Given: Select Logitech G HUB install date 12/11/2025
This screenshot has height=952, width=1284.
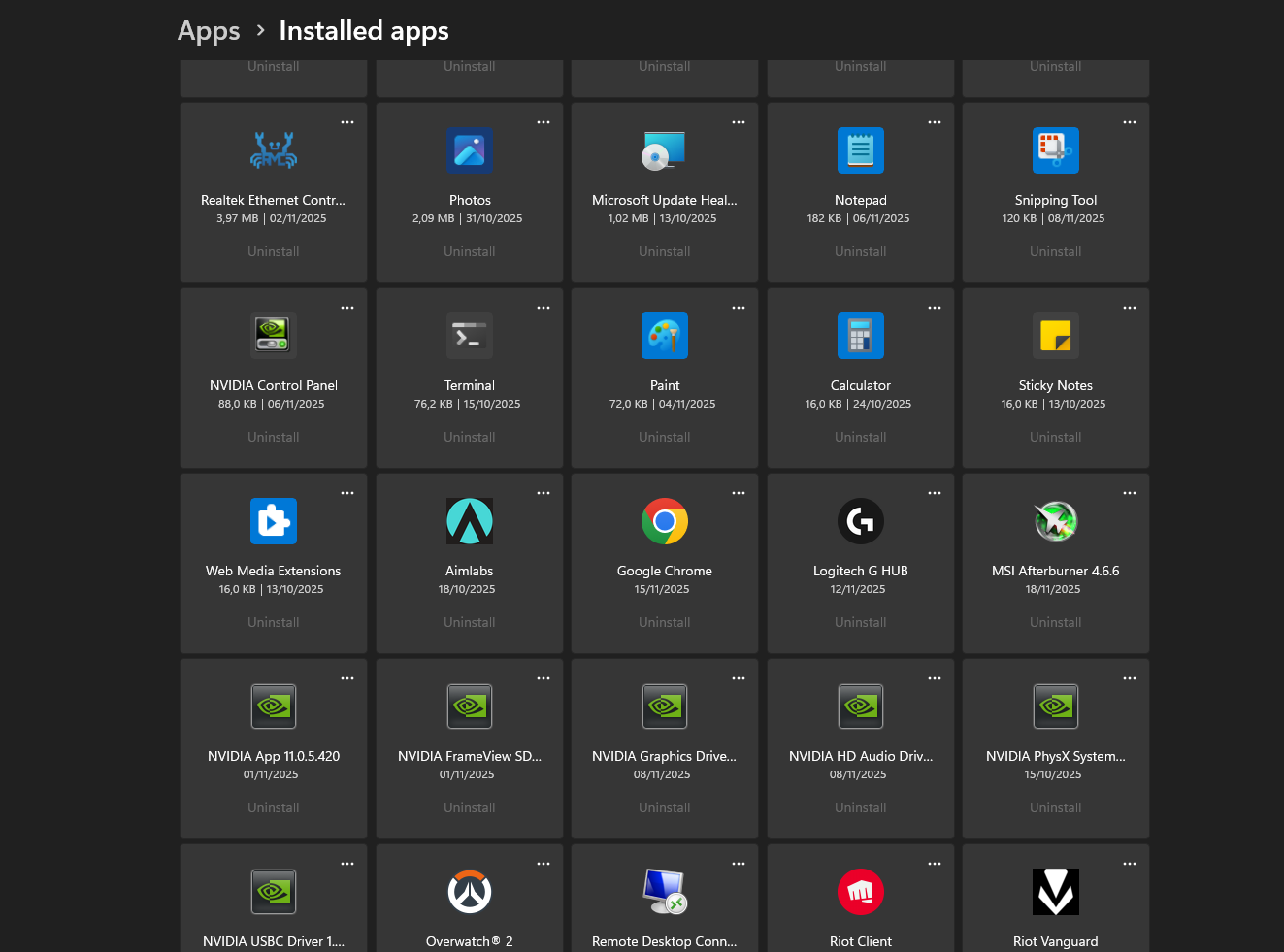Looking at the screenshot, I should [858, 589].
